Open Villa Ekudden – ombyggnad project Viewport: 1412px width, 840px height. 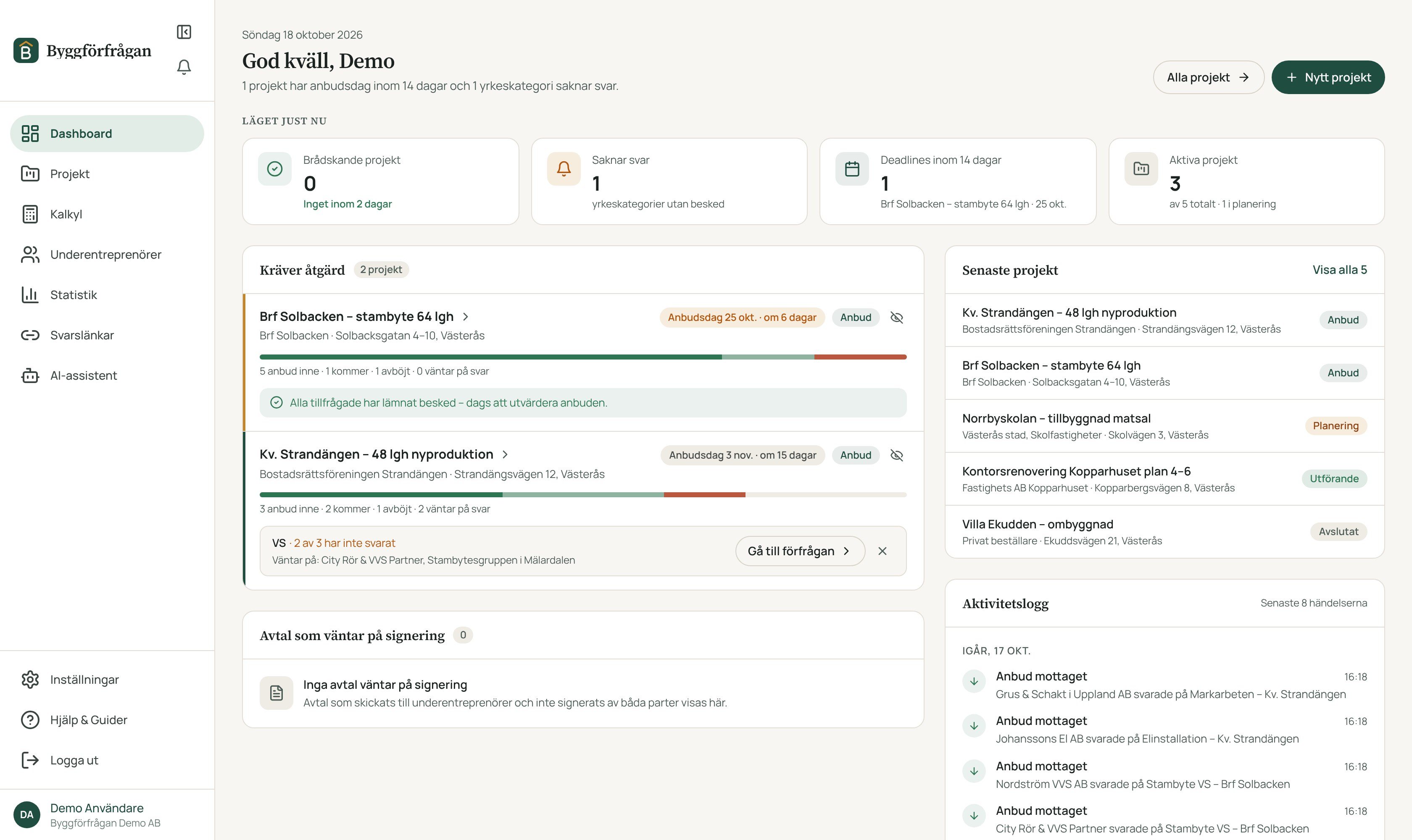1164,531
